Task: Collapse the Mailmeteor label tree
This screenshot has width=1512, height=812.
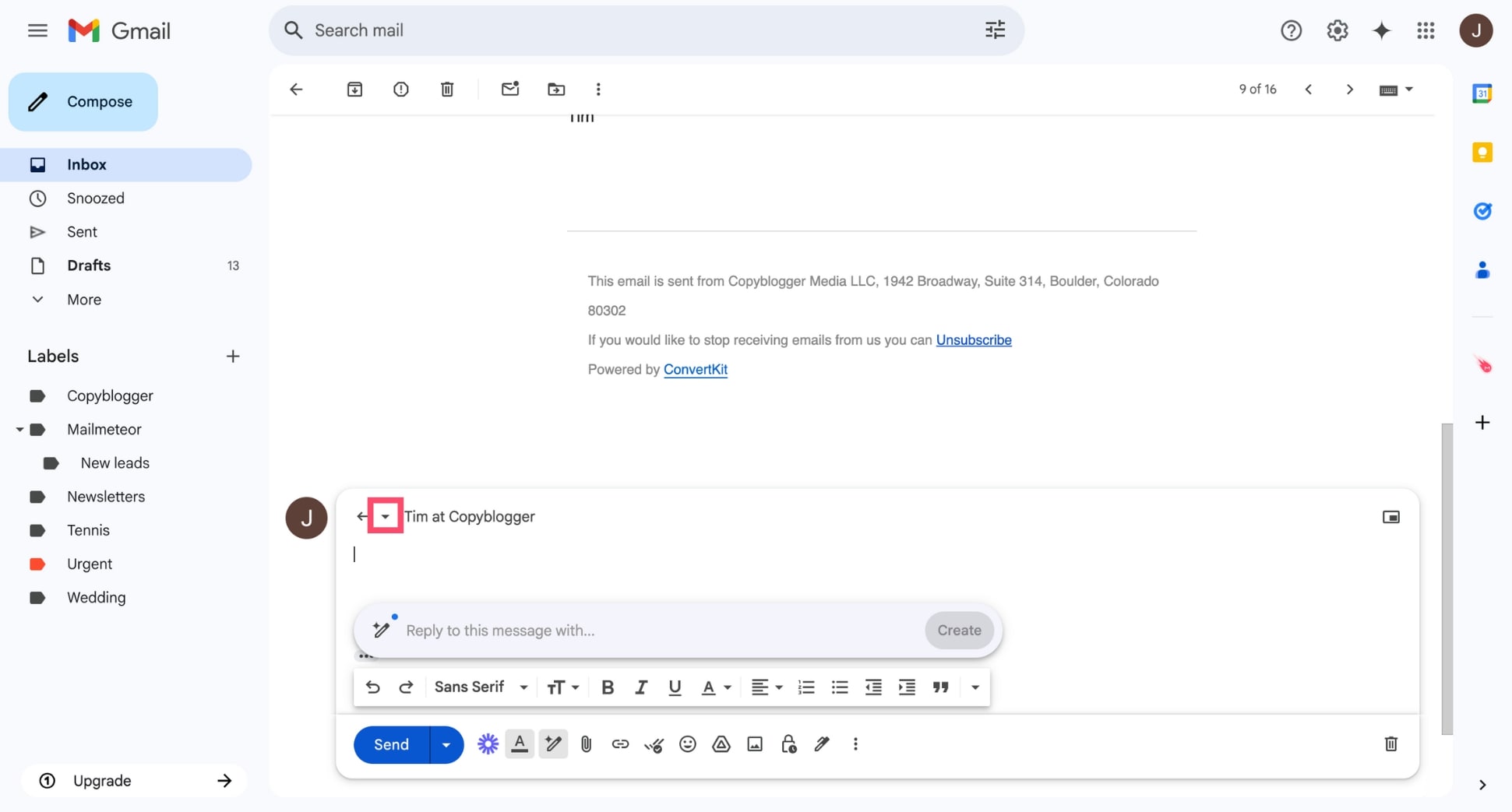Action: [x=19, y=430]
